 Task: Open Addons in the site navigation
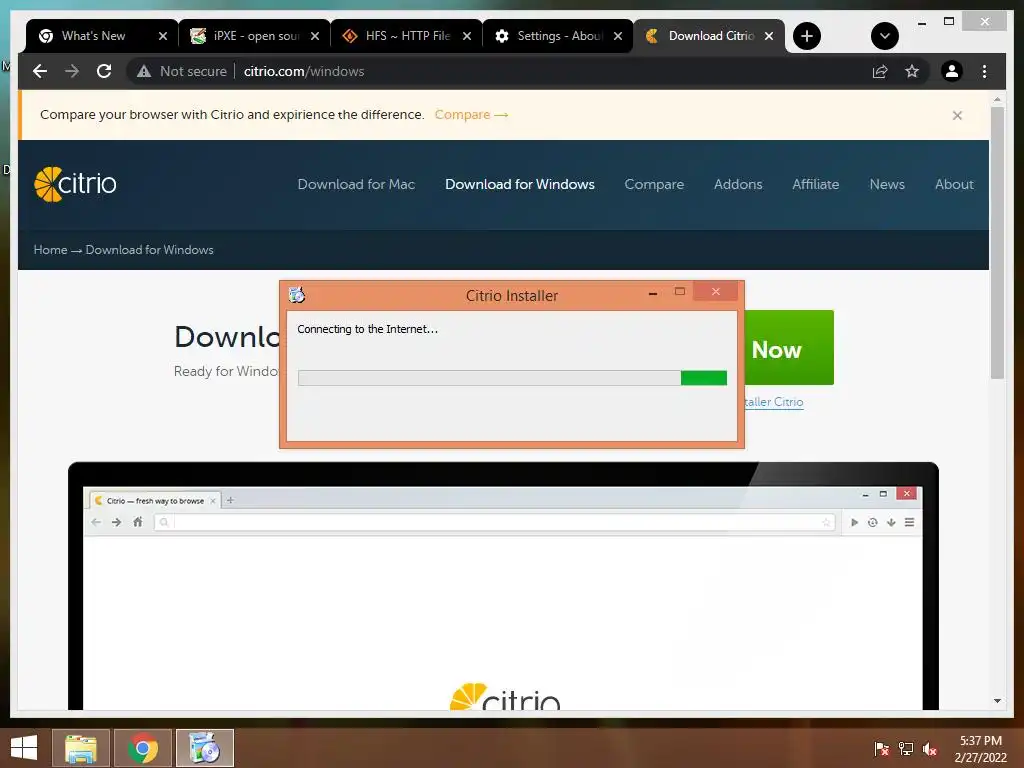(x=738, y=184)
